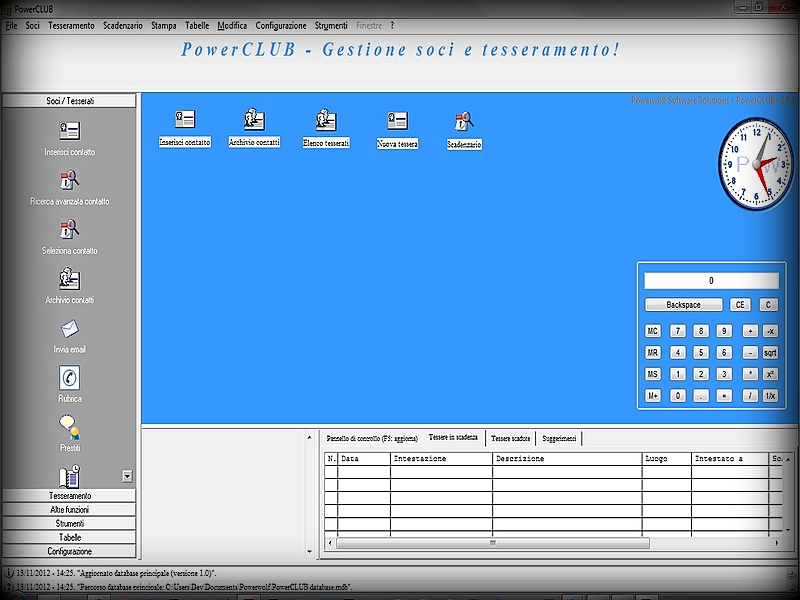This screenshot has height=600, width=800.
Task: Click the Prestiti icon in sidebar
Action: pos(69,427)
